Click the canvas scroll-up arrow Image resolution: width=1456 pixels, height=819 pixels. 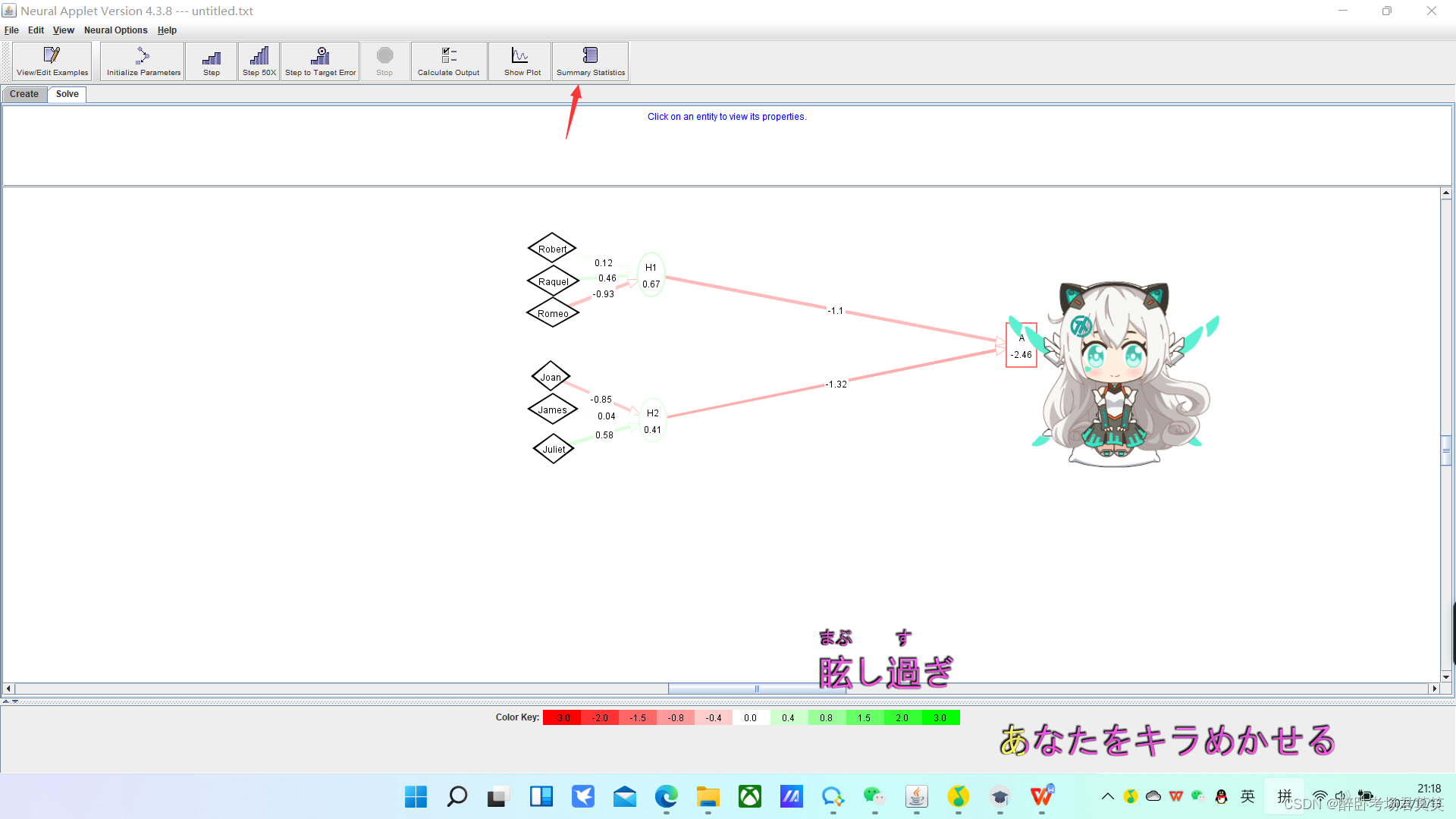coord(1446,193)
